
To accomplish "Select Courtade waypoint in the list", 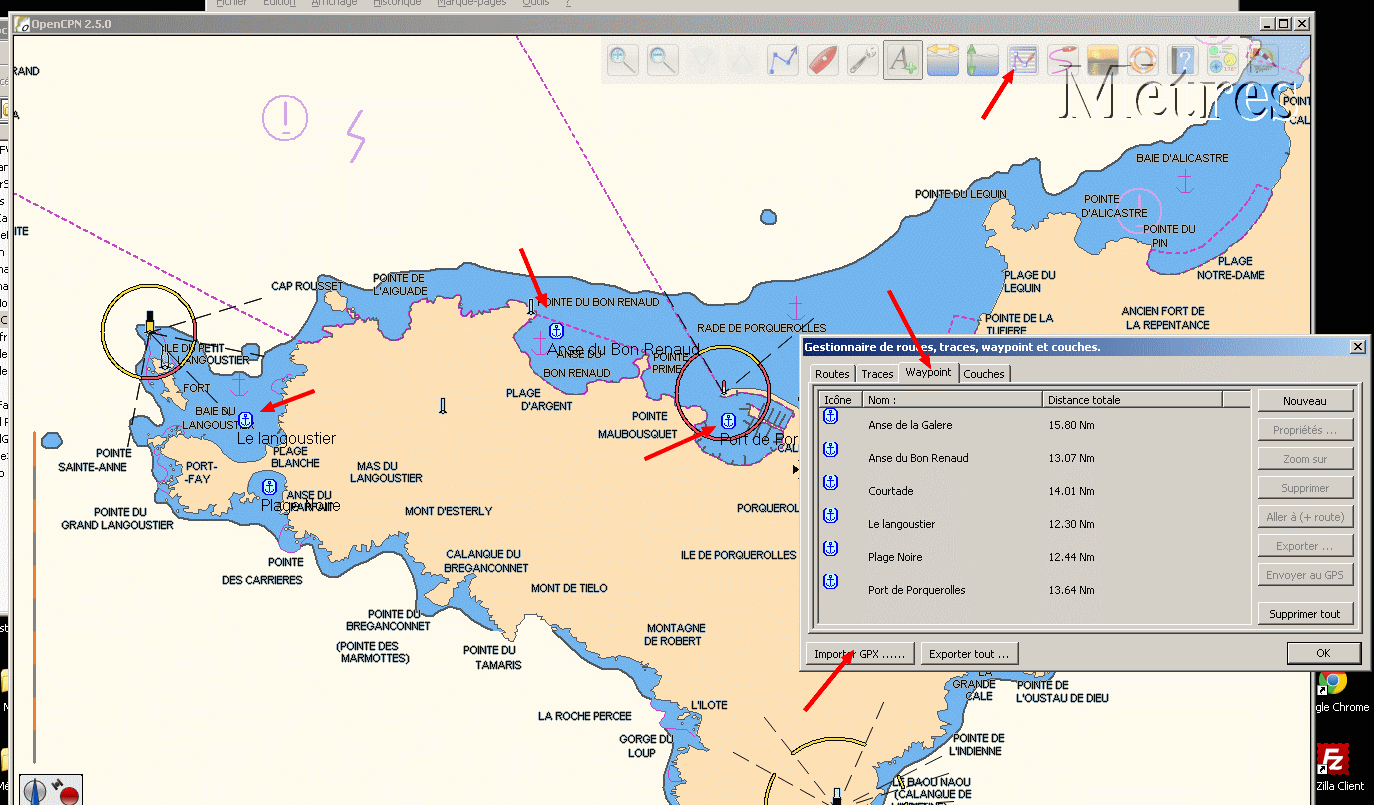I will [x=890, y=491].
